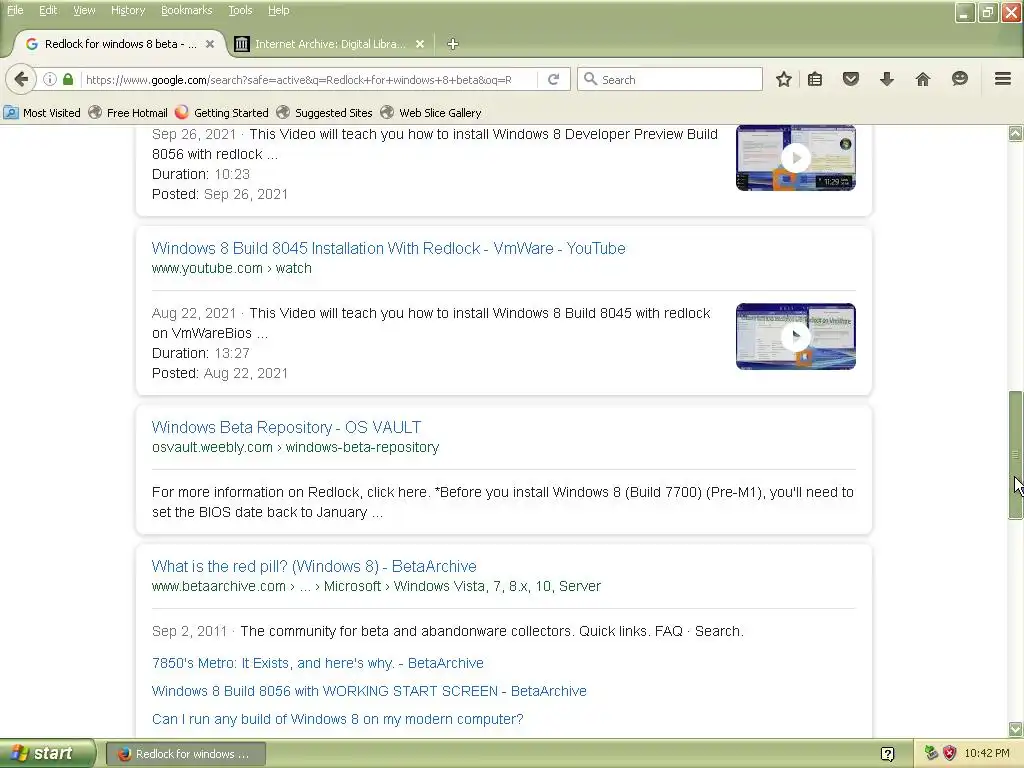Open Getting Started bookmark

pyautogui.click(x=222, y=113)
